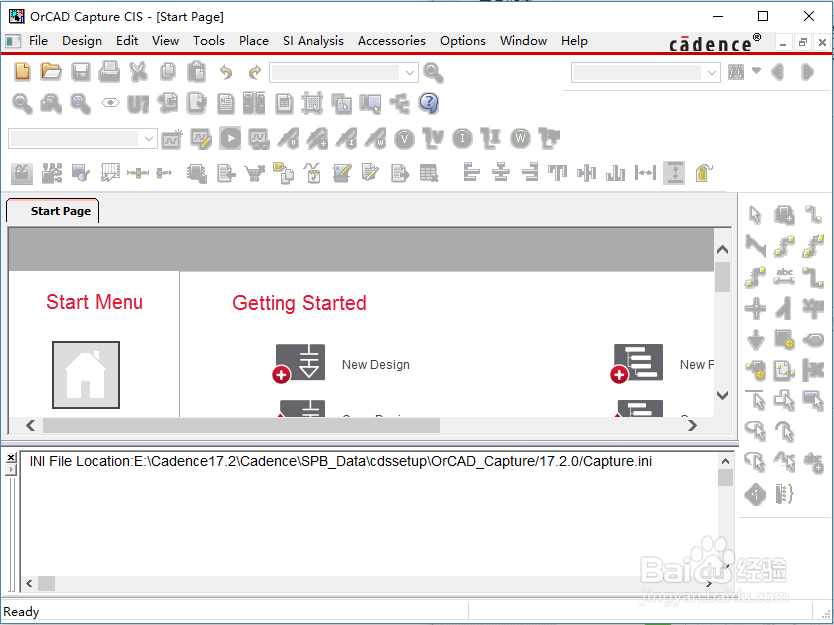Click the session log horizontal scroll left arrow

pos(29,584)
